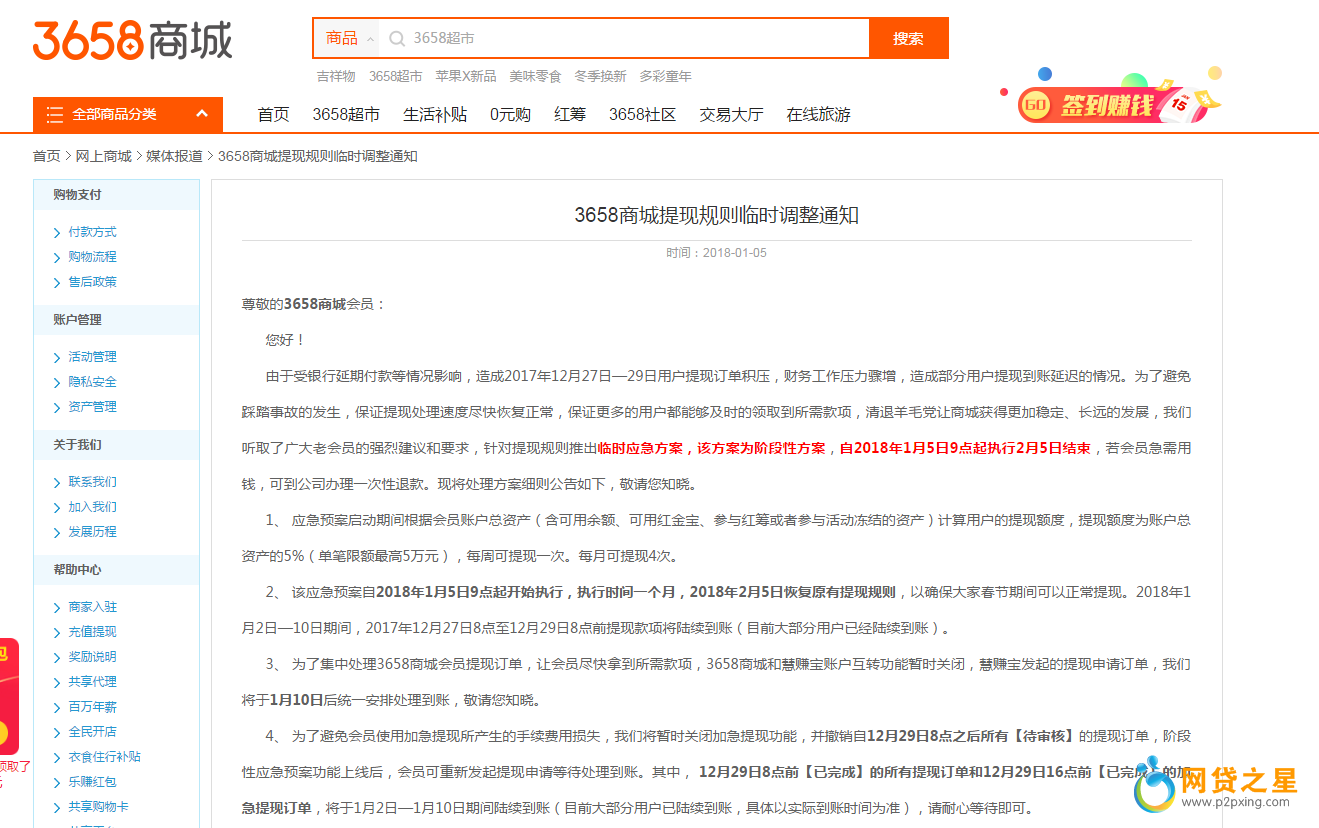The height and width of the screenshot is (828, 1319).
Task: Click the hamburger icon beside 全部商品分类
Action: [54, 114]
